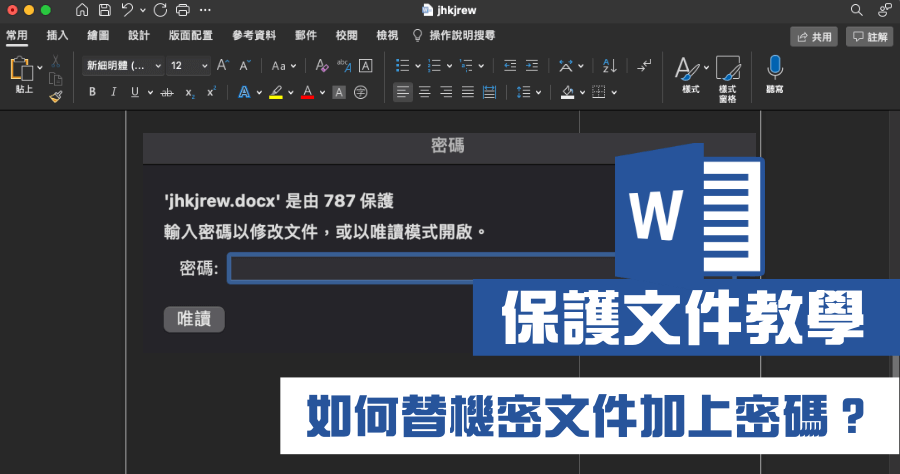Screen dimensions: 900x474
Task: Align text right
Action: click(447, 92)
